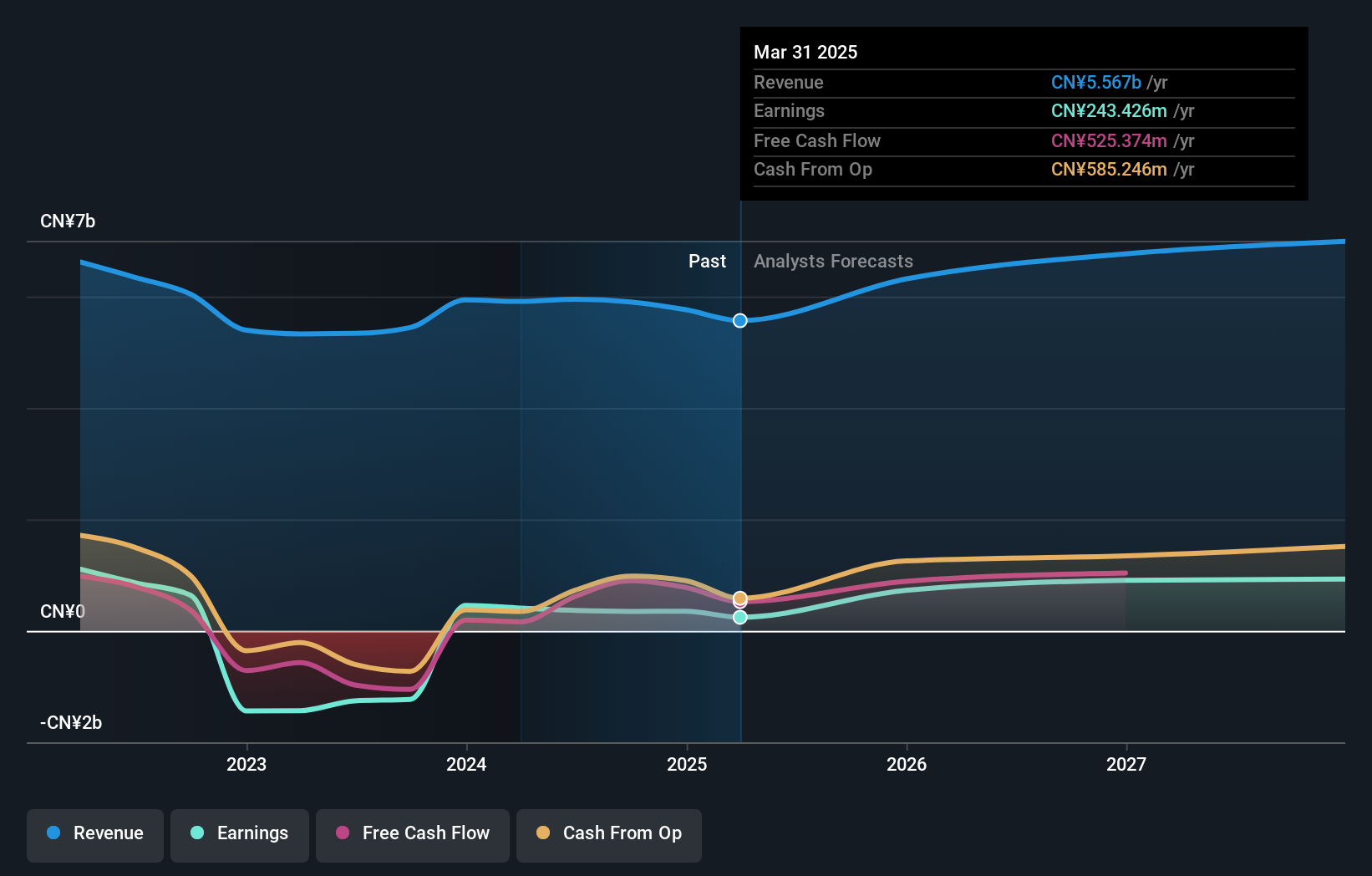Click the Cash From Op label in tooltip

(x=813, y=170)
